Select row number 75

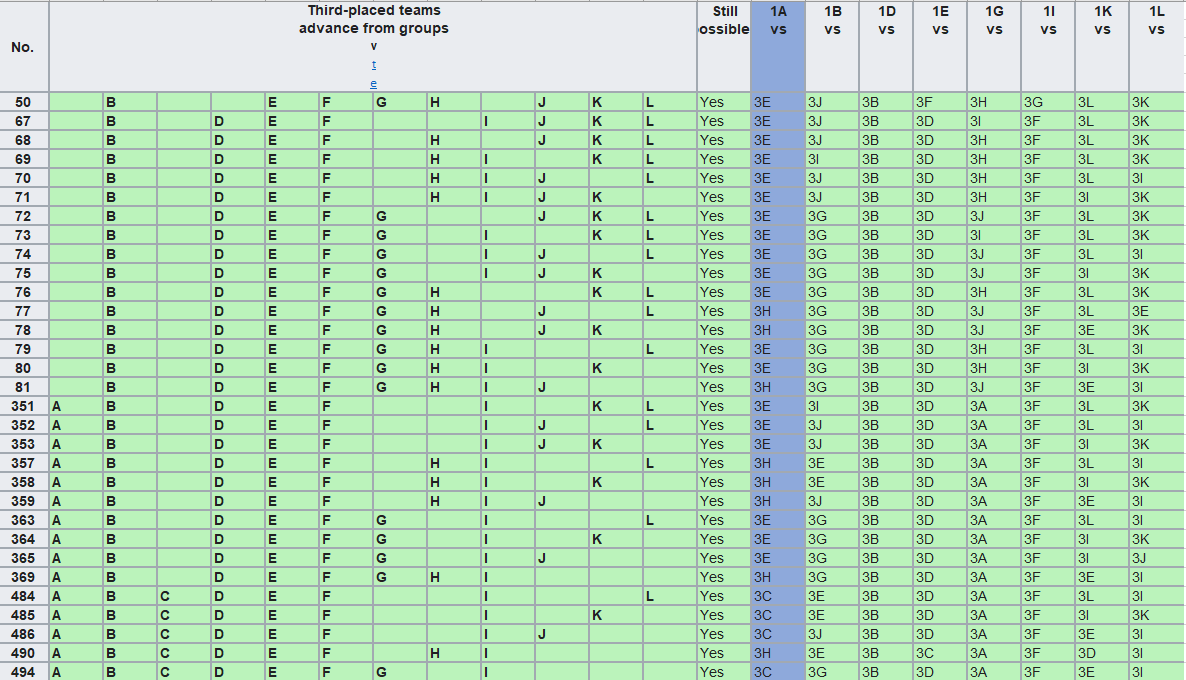click(x=23, y=273)
